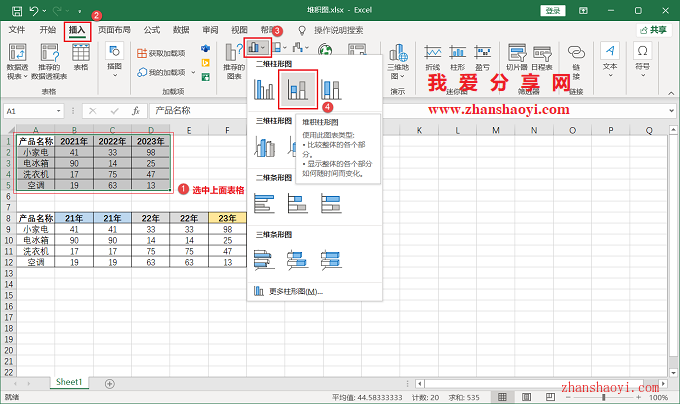Open Recommended PivotTables (推荐的数据透视表)
680x404 pixels.
pyautogui.click(x=49, y=62)
